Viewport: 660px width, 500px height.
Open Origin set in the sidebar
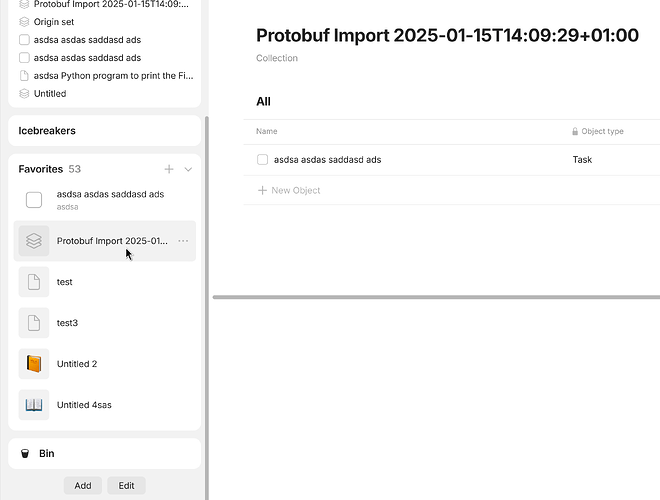pyautogui.click(x=54, y=22)
